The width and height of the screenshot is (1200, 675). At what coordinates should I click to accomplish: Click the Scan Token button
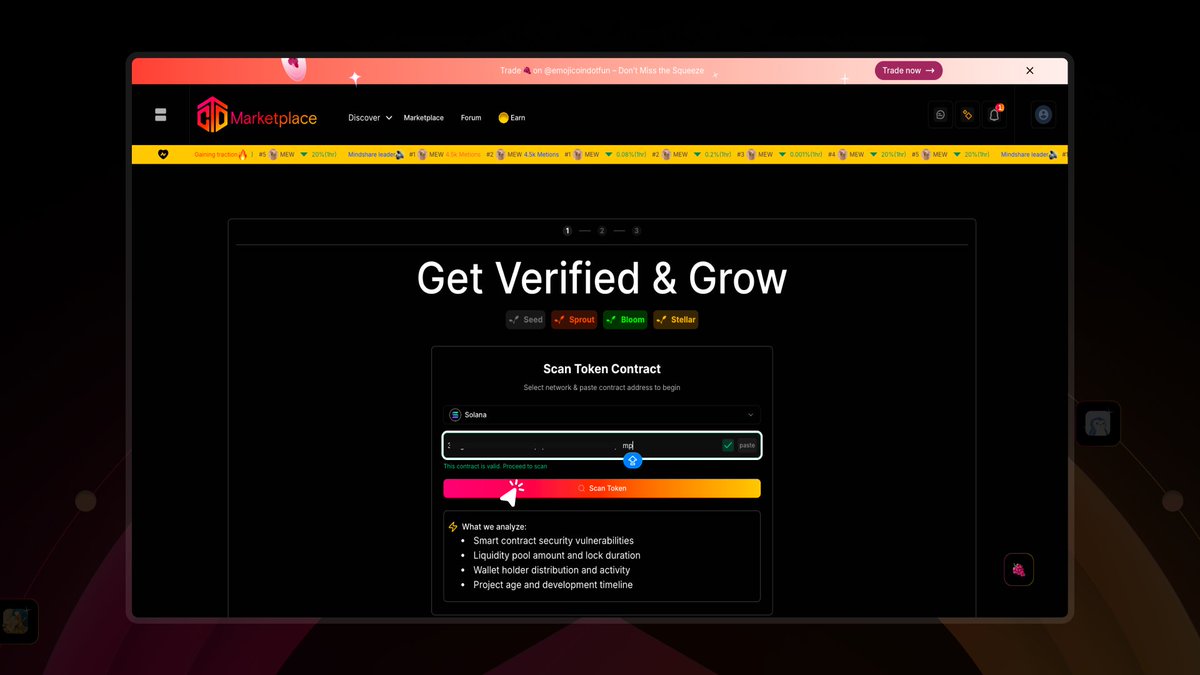tap(602, 488)
